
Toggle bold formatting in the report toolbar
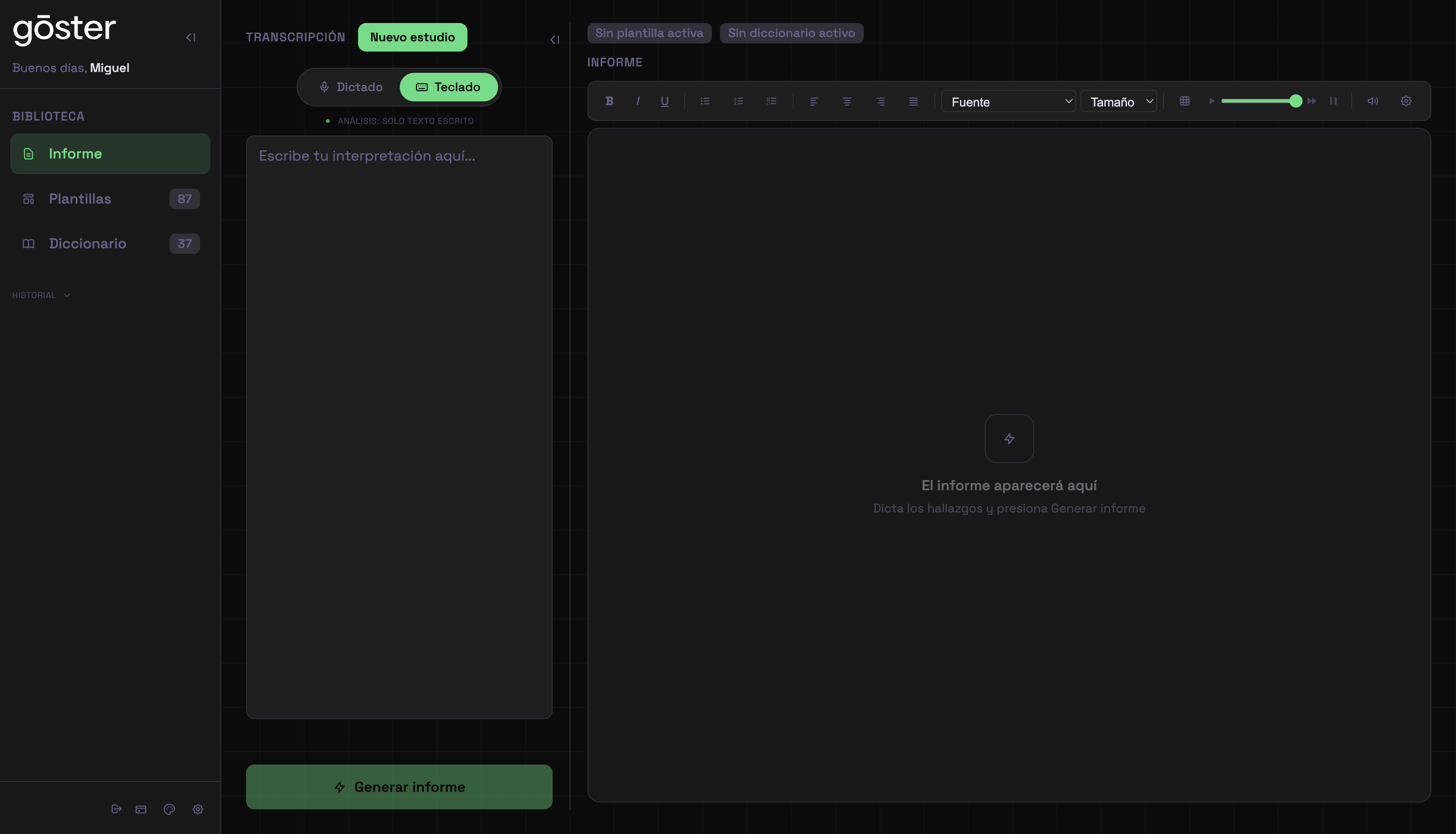pyautogui.click(x=610, y=101)
